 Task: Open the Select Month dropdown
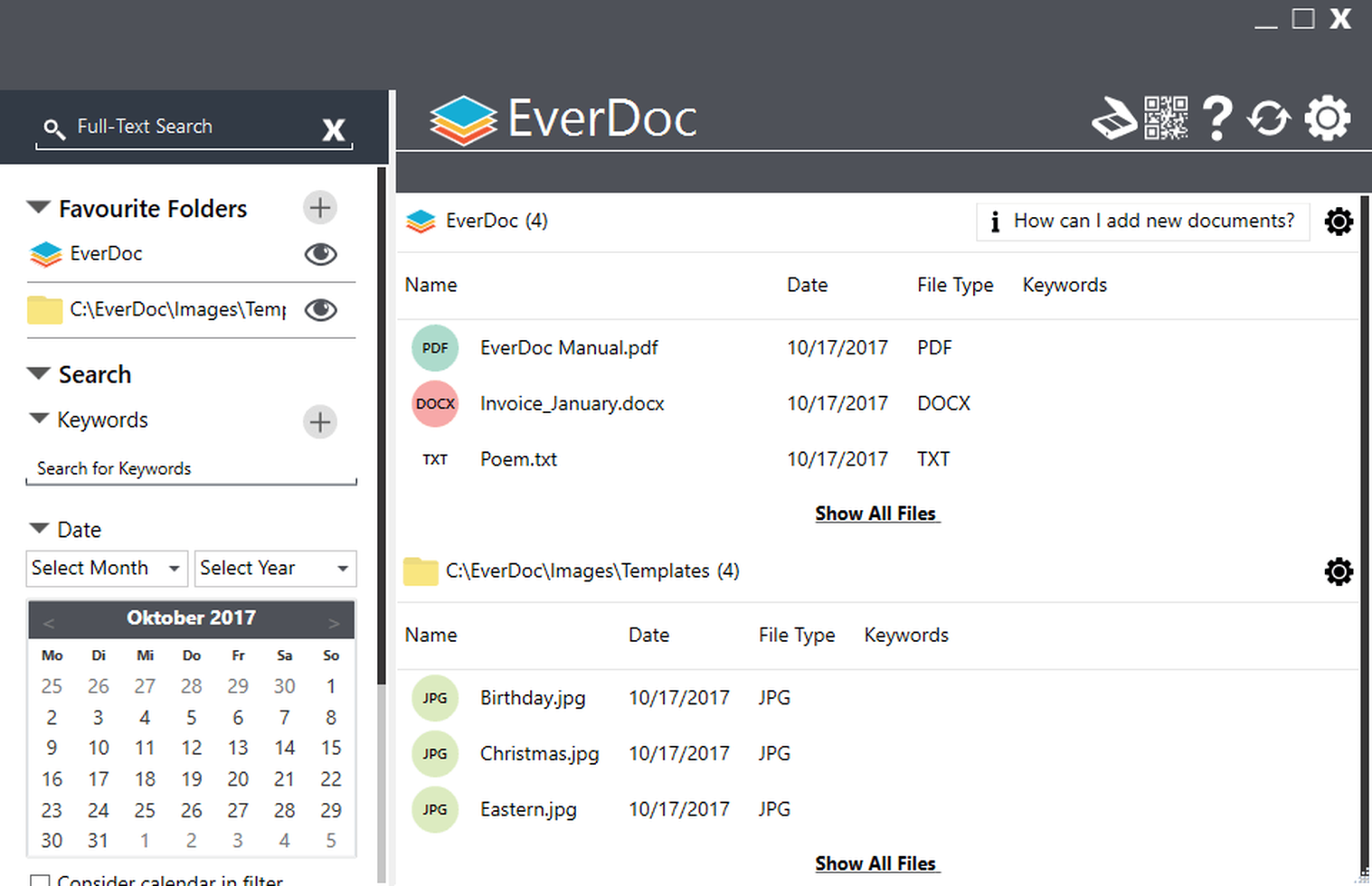107,569
